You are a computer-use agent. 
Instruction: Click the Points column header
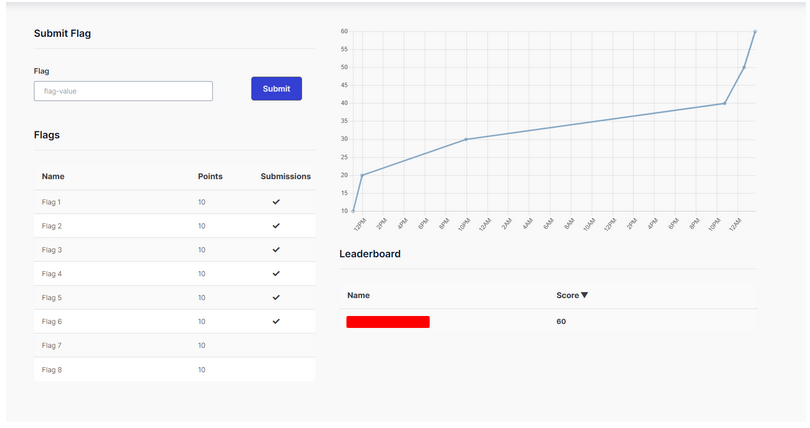[x=210, y=176]
